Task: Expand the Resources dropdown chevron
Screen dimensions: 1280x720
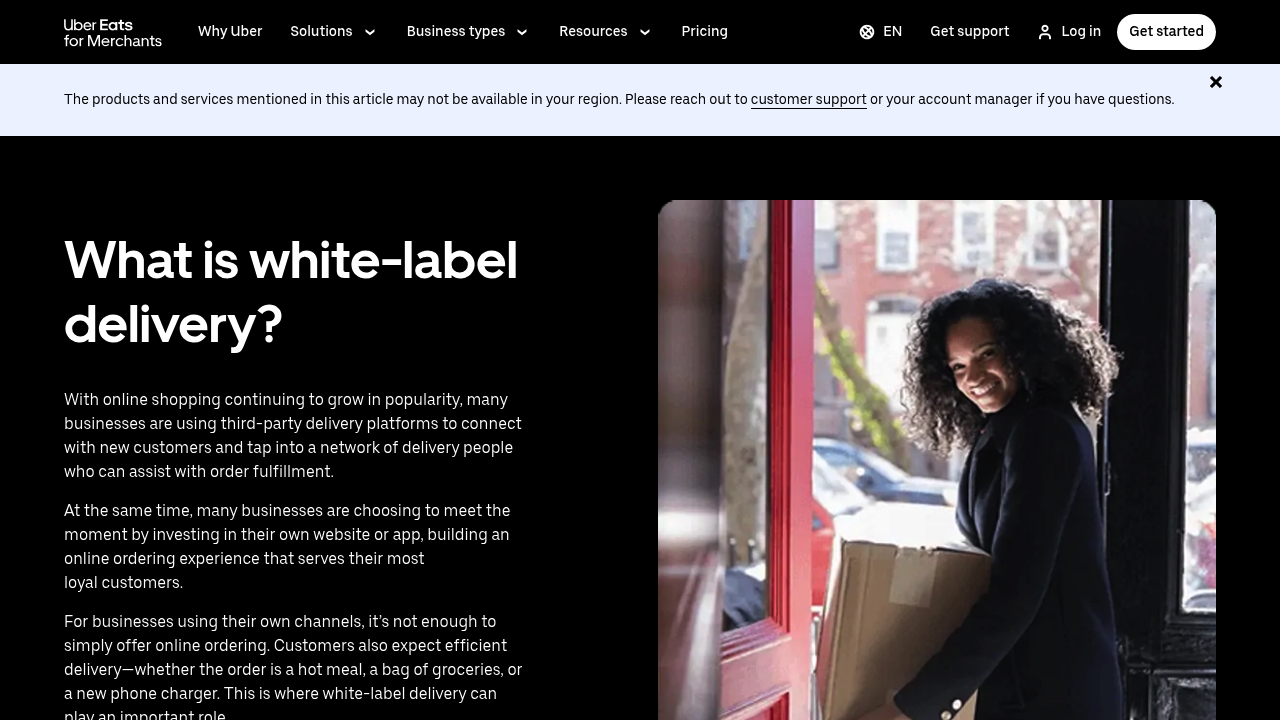Action: point(645,32)
